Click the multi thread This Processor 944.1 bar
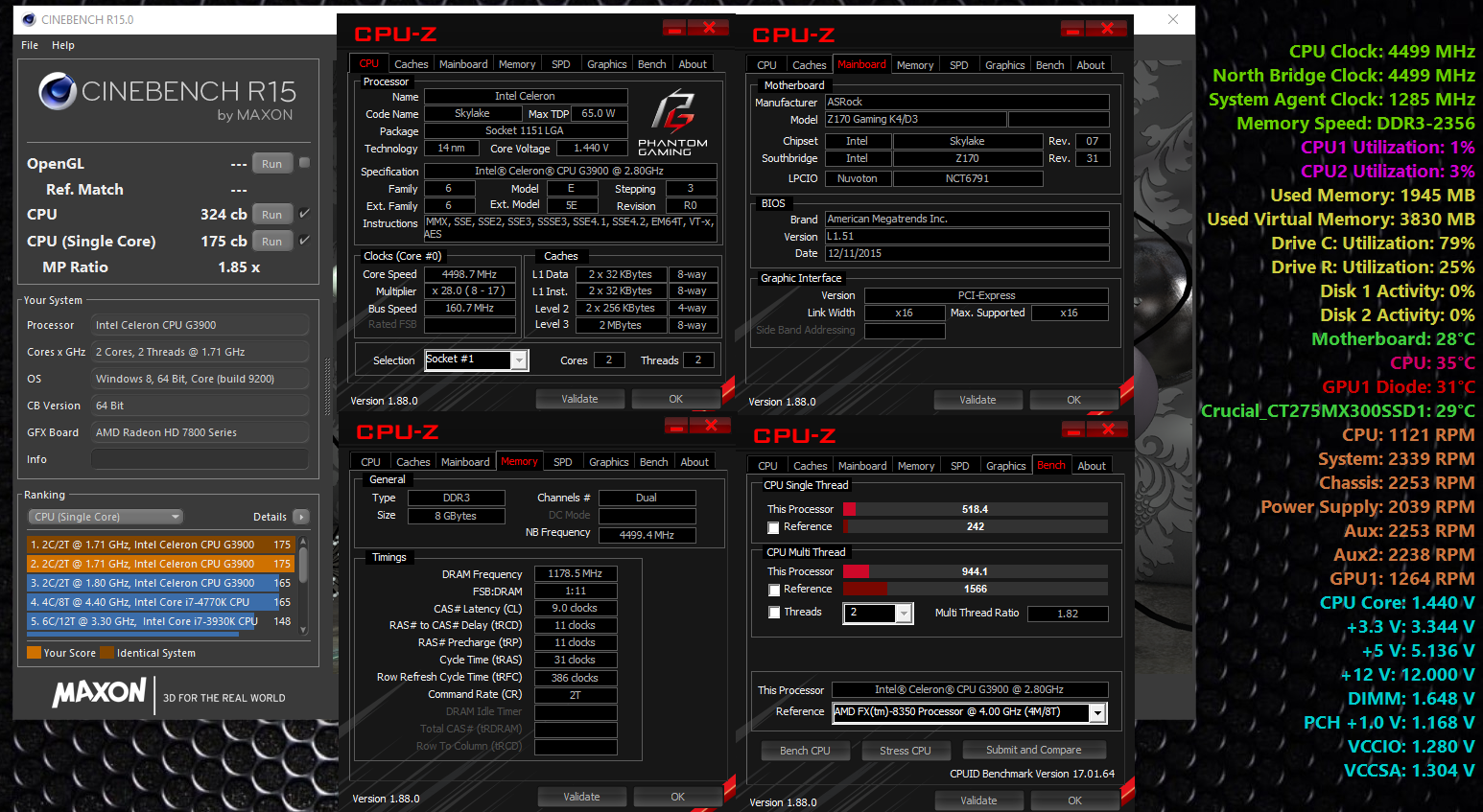1483x812 pixels. (x=976, y=571)
